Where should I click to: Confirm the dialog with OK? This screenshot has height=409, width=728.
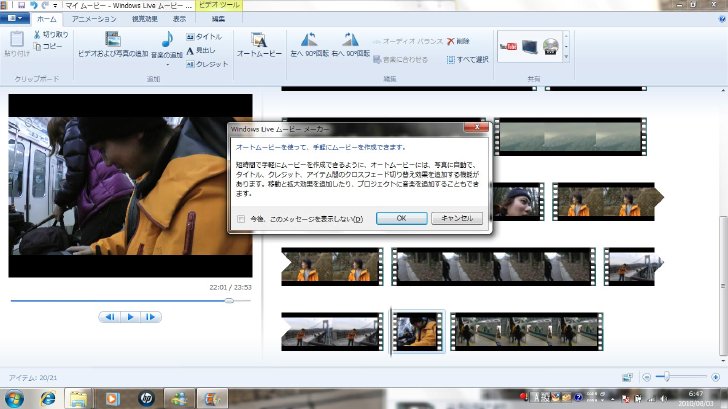click(402, 218)
